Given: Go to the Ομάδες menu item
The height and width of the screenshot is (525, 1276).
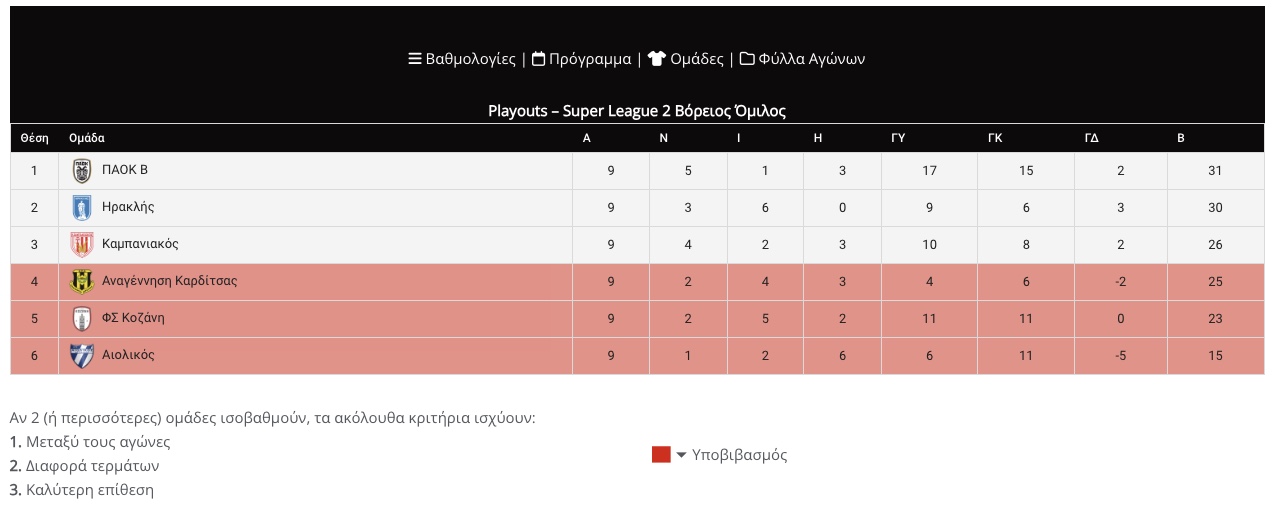Looking at the screenshot, I should coord(697,59).
